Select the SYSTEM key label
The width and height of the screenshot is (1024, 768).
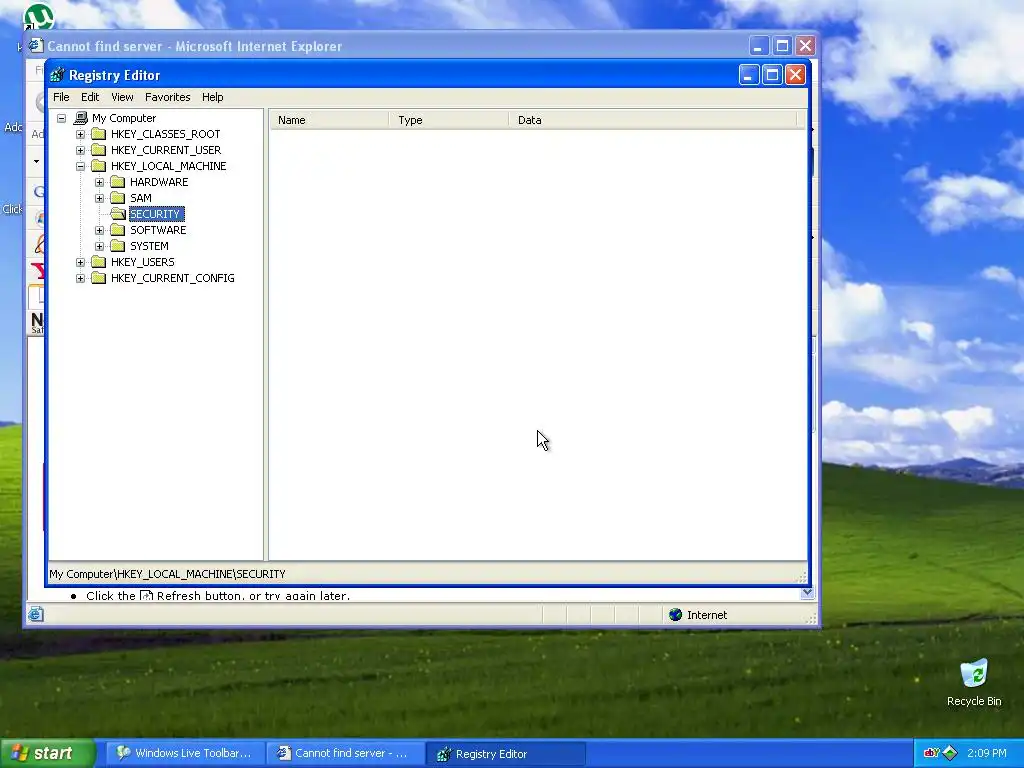(x=149, y=246)
